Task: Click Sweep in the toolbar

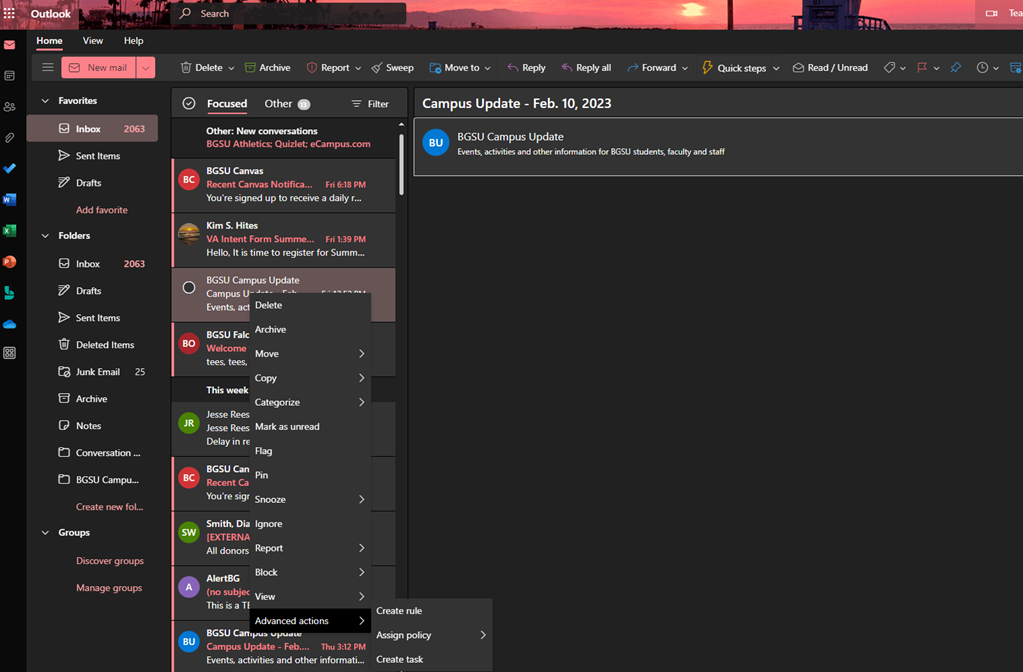Action: pyautogui.click(x=393, y=68)
